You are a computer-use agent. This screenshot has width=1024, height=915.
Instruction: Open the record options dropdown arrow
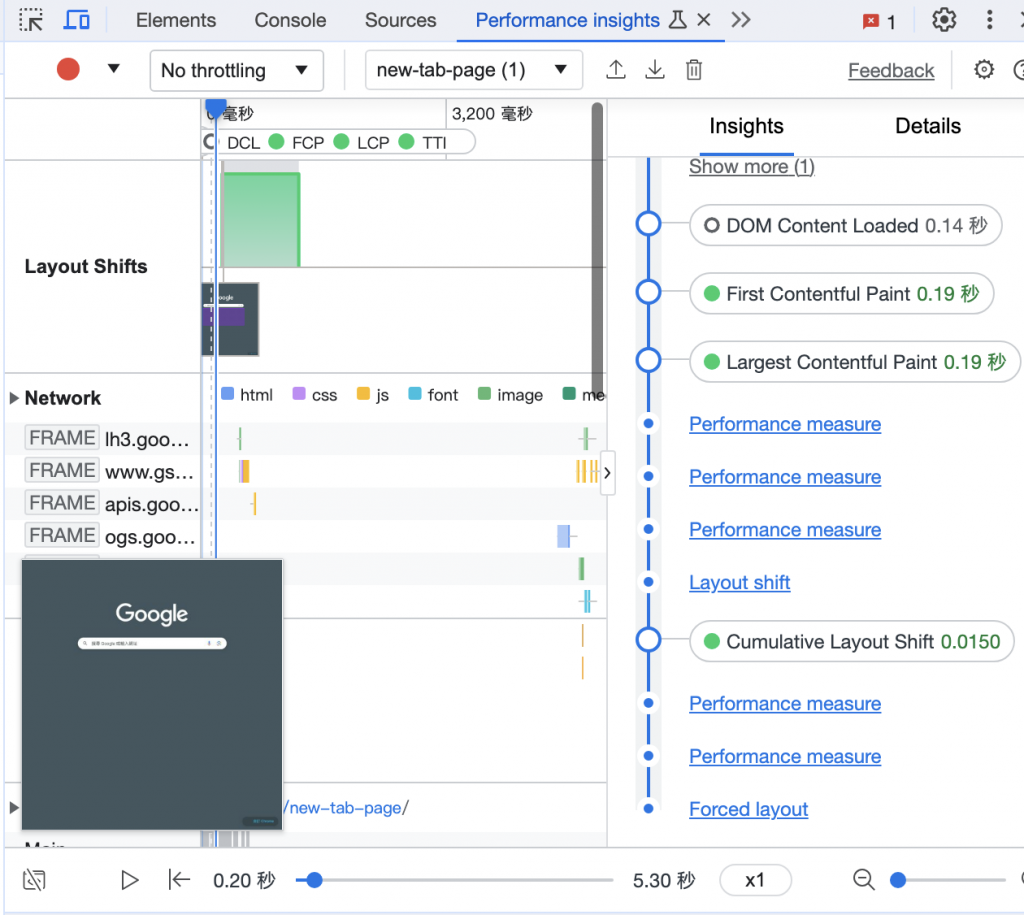[114, 69]
